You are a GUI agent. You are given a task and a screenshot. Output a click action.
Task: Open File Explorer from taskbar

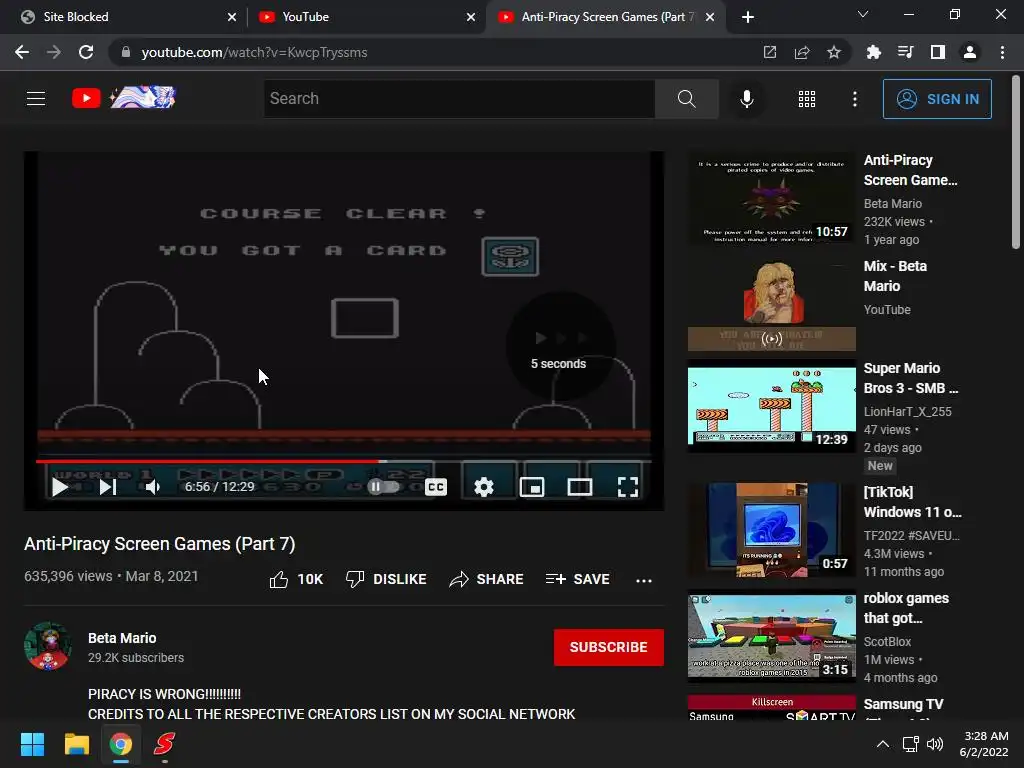tap(76, 744)
